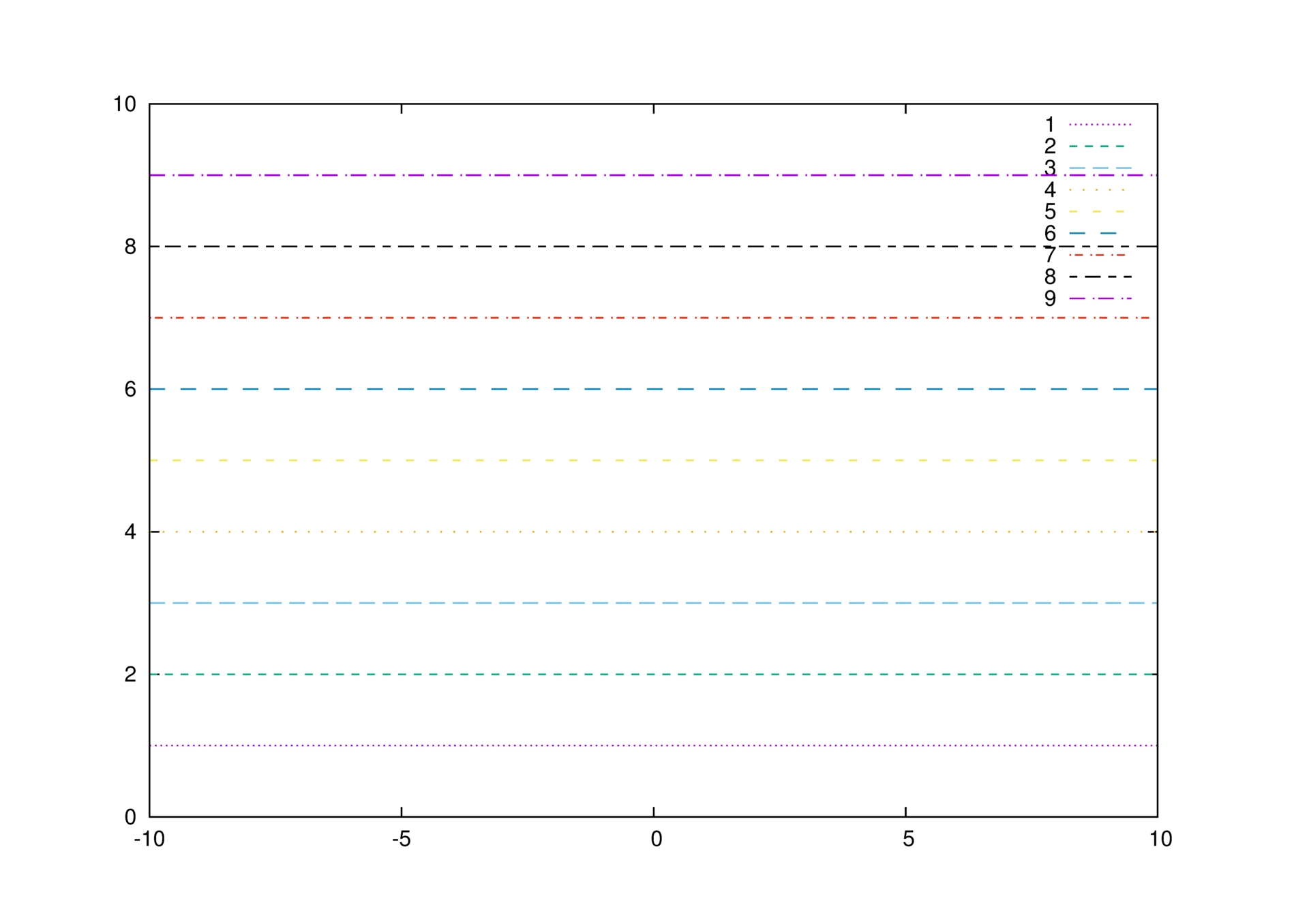This screenshot has width=1309, height=924.
Task: Click the x-axis tick label "-10"
Action: pos(149,839)
